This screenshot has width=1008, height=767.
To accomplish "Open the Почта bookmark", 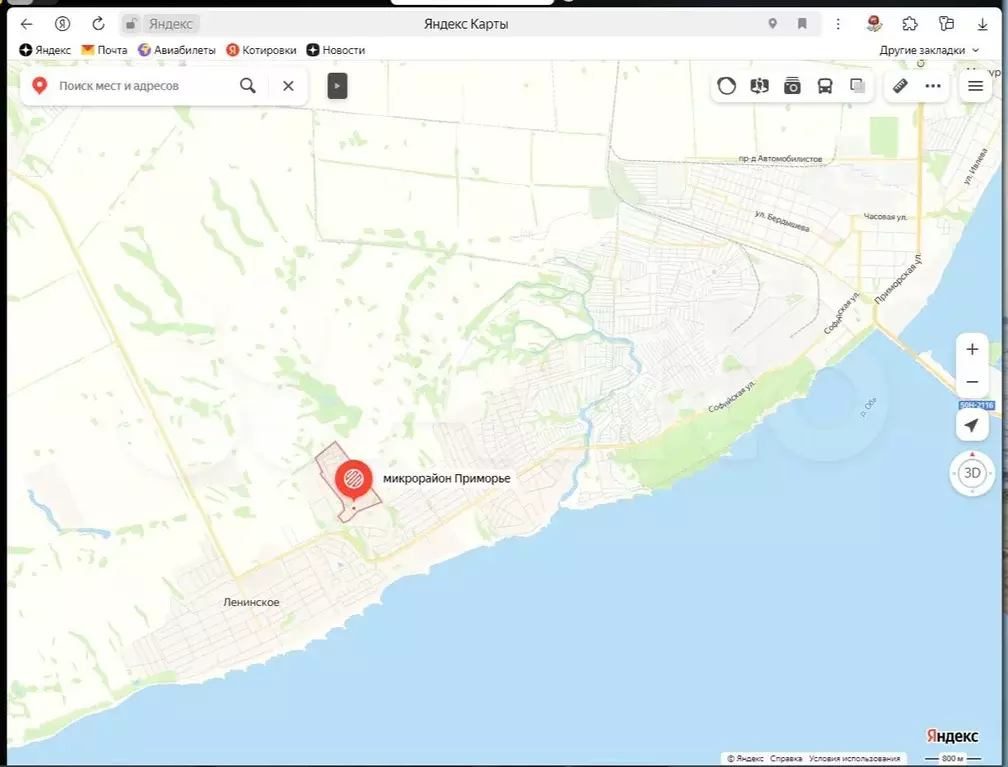I will (x=104, y=50).
